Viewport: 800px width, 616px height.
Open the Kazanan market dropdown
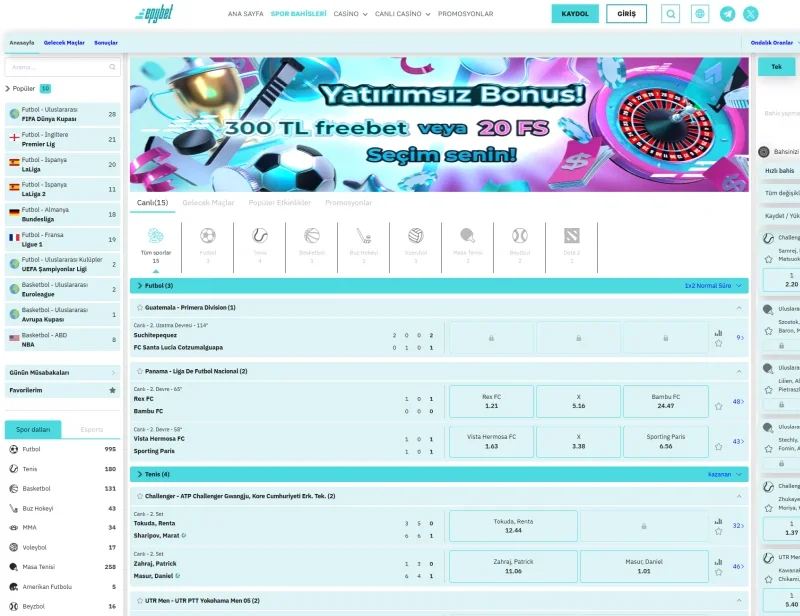click(724, 474)
